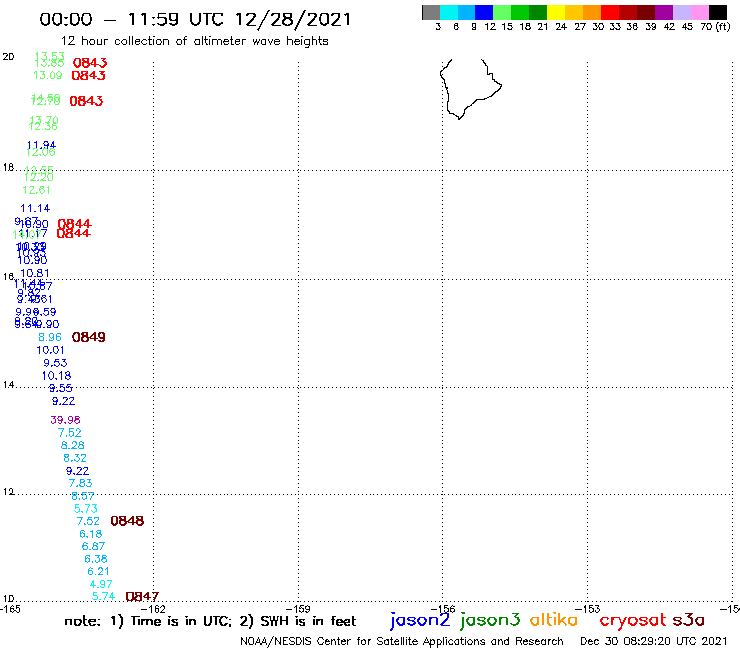The image size is (740, 650).
Task: Pick the orange swatch in the color bar
Action: (592, 12)
